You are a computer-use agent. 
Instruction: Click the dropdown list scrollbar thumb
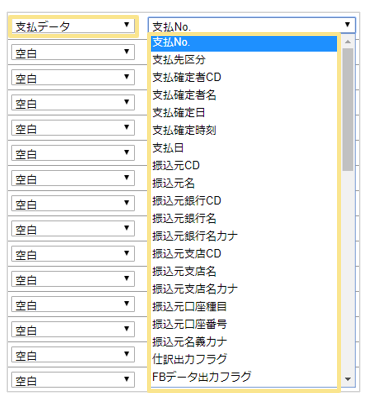pyautogui.click(x=348, y=110)
